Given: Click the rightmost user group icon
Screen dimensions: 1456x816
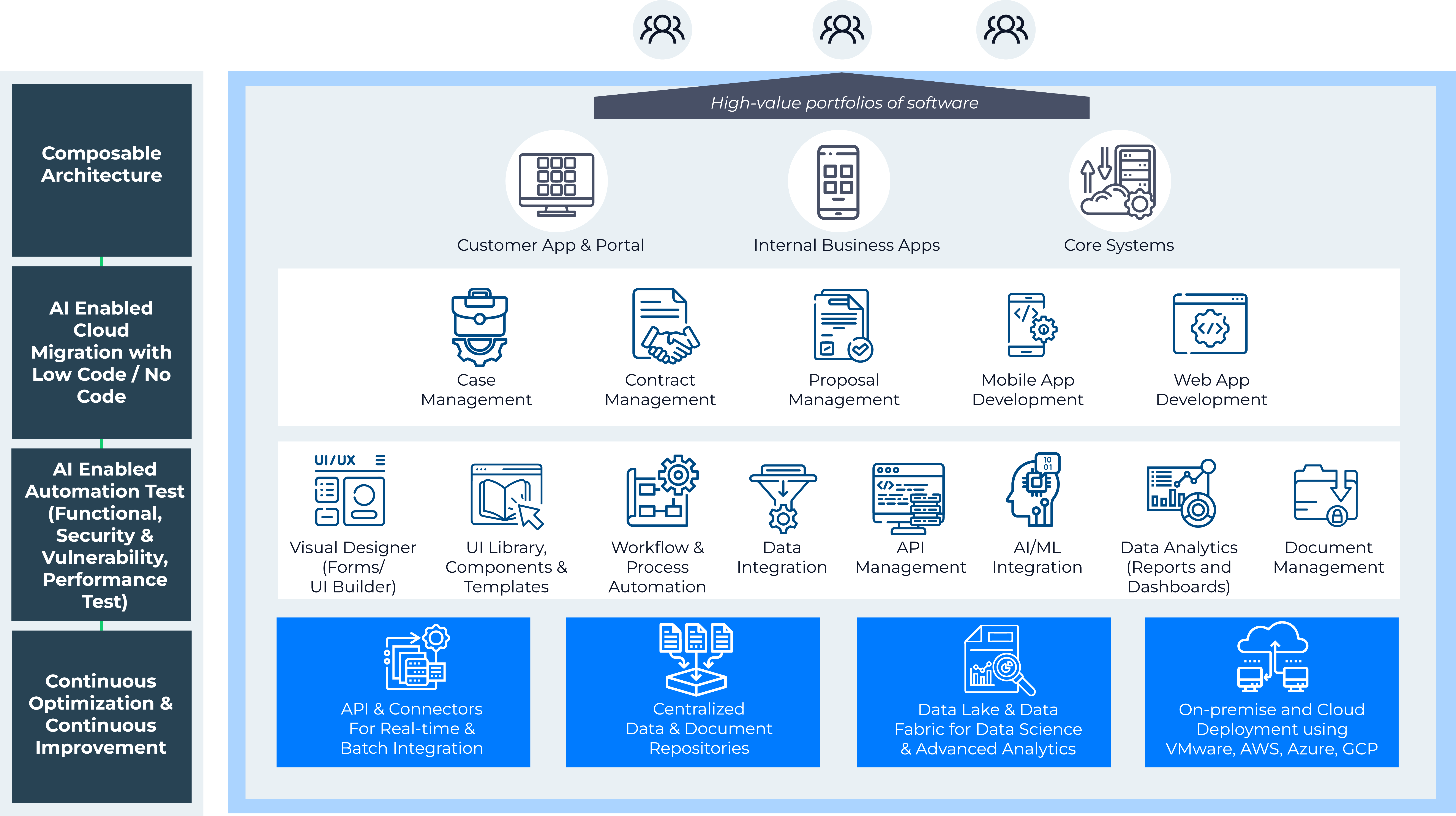Looking at the screenshot, I should (1006, 29).
